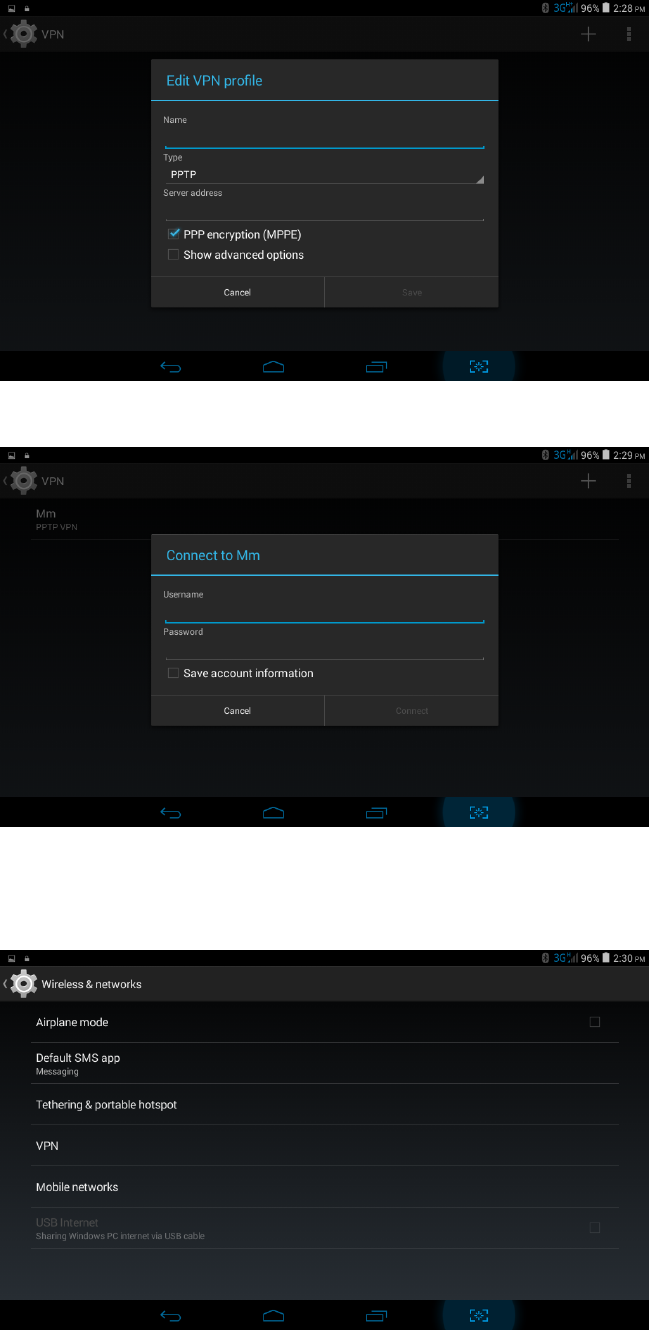Tap screenshot capture icon below Connect to Mm dialog
Viewport: 649px width, 1330px height.
[x=479, y=813]
